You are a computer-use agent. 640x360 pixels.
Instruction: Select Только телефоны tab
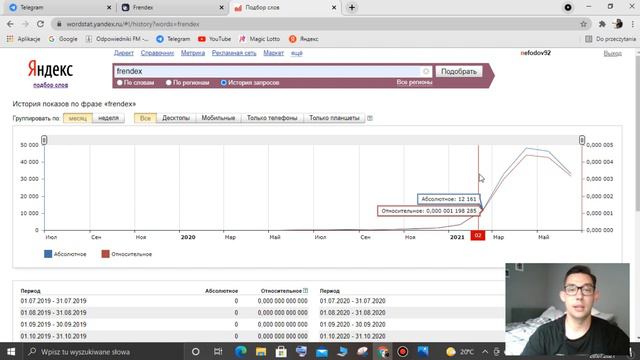click(272, 118)
